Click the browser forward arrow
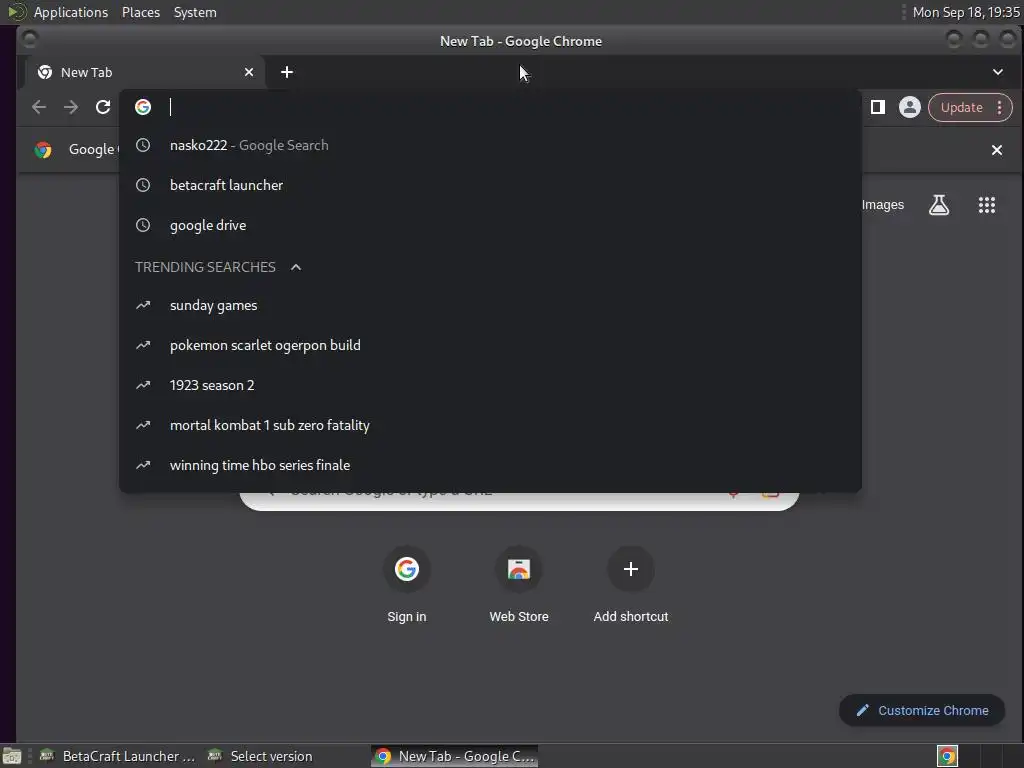 tap(71, 107)
